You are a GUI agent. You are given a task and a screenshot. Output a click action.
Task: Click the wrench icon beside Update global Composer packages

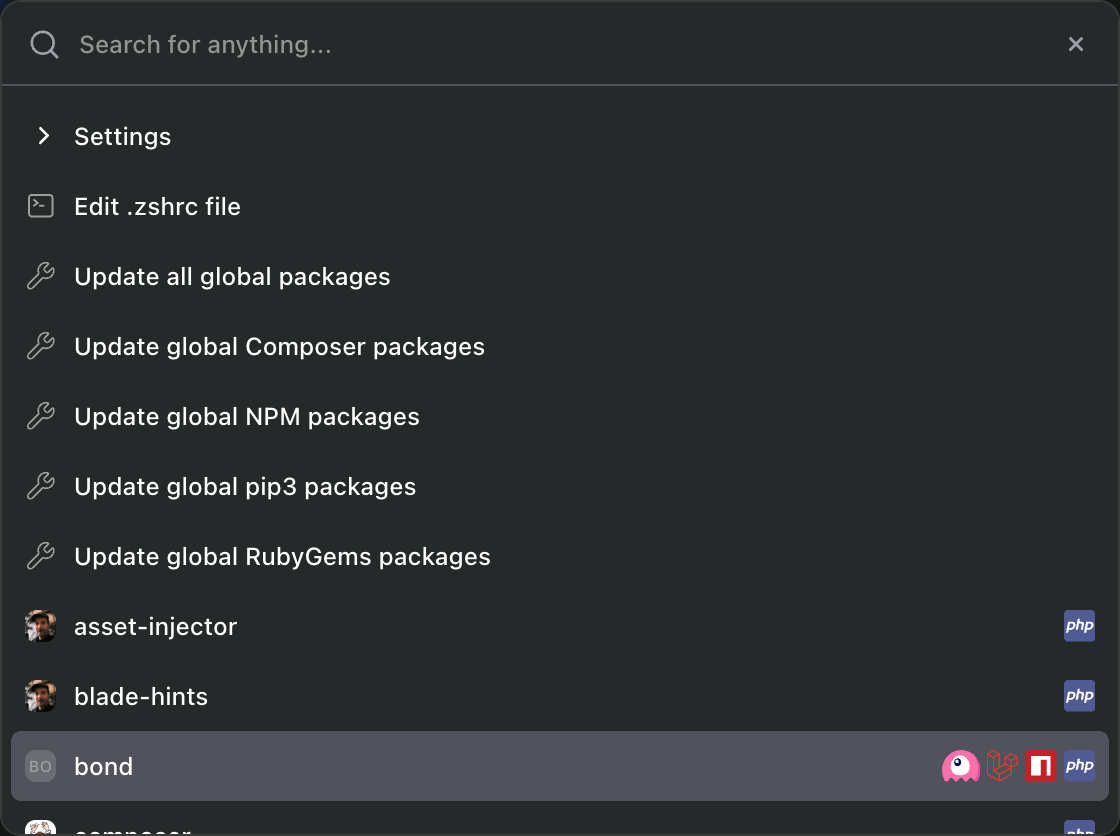click(40, 346)
